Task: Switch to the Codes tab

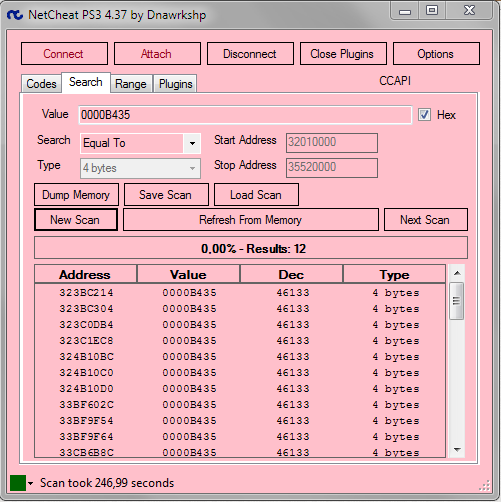Action: coord(41,84)
